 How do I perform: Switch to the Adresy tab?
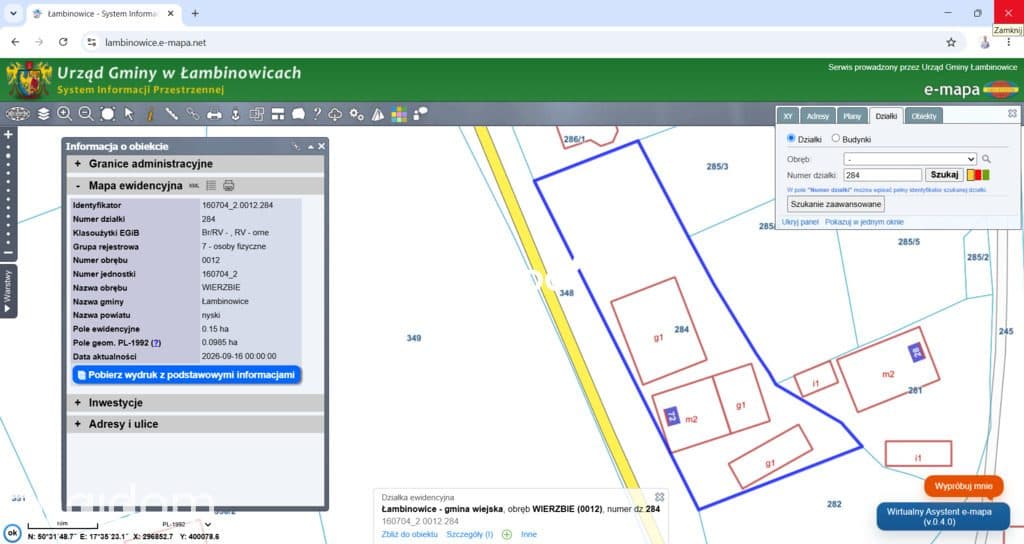(817, 116)
